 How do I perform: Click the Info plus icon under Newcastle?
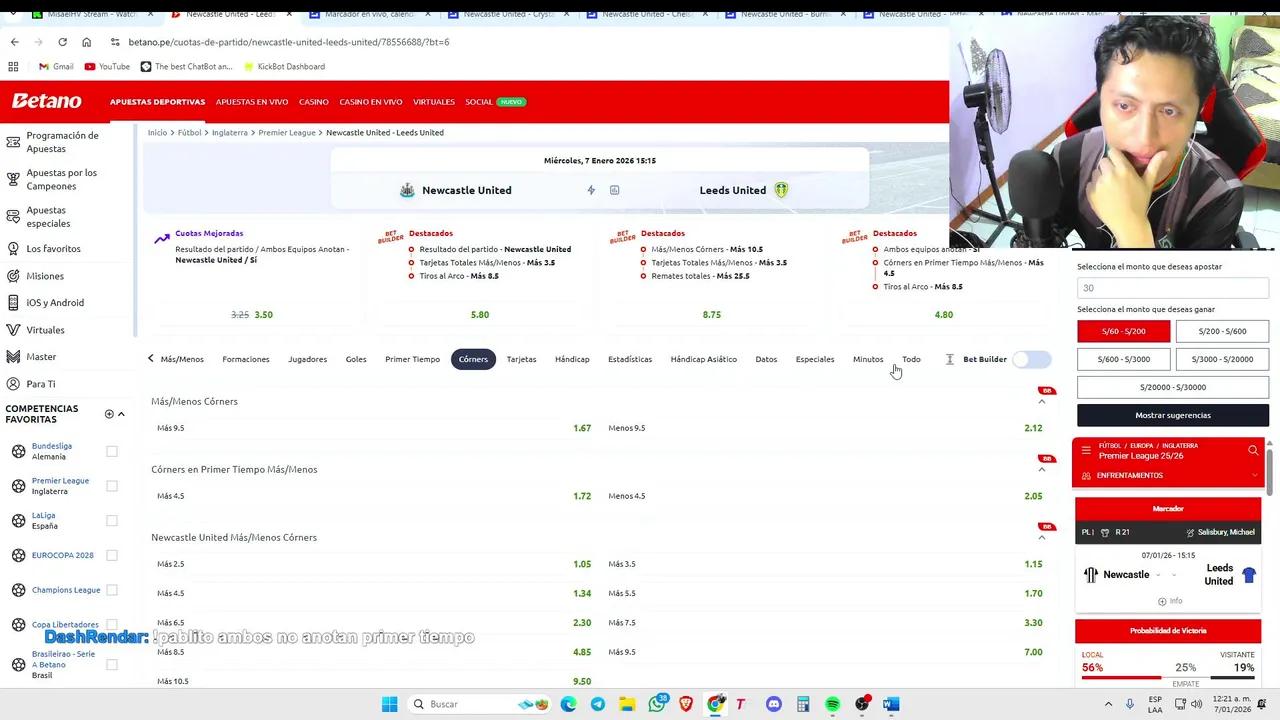[1162, 601]
